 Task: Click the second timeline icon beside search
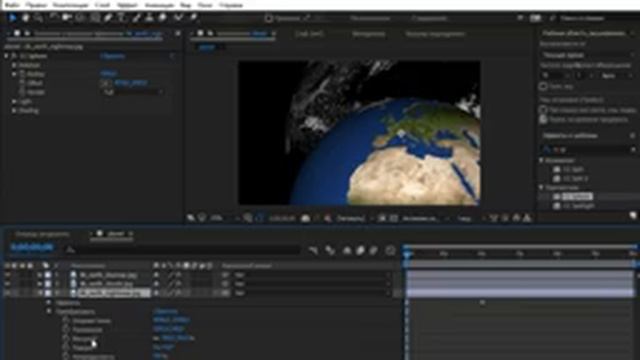click(x=330, y=250)
